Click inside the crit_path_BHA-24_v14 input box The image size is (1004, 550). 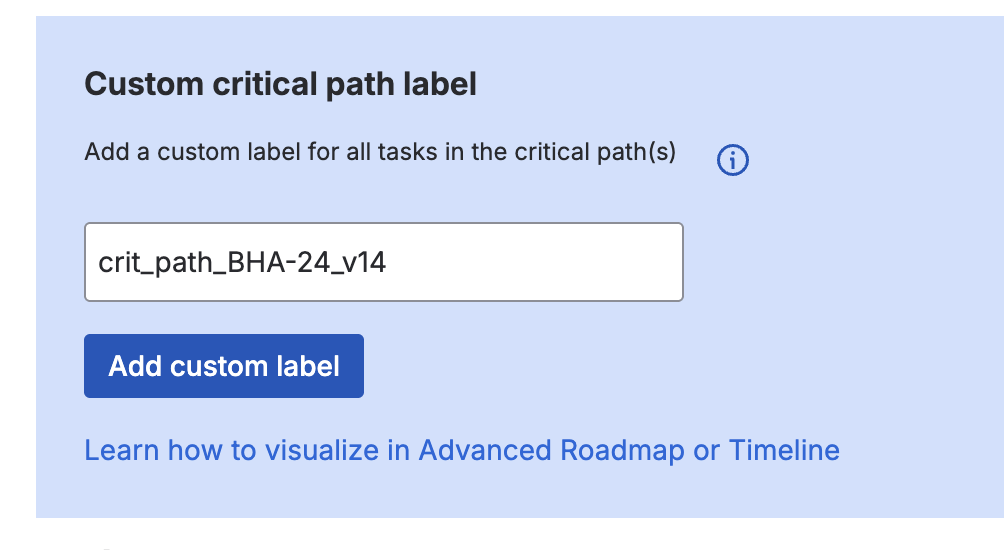pyautogui.click(x=384, y=262)
